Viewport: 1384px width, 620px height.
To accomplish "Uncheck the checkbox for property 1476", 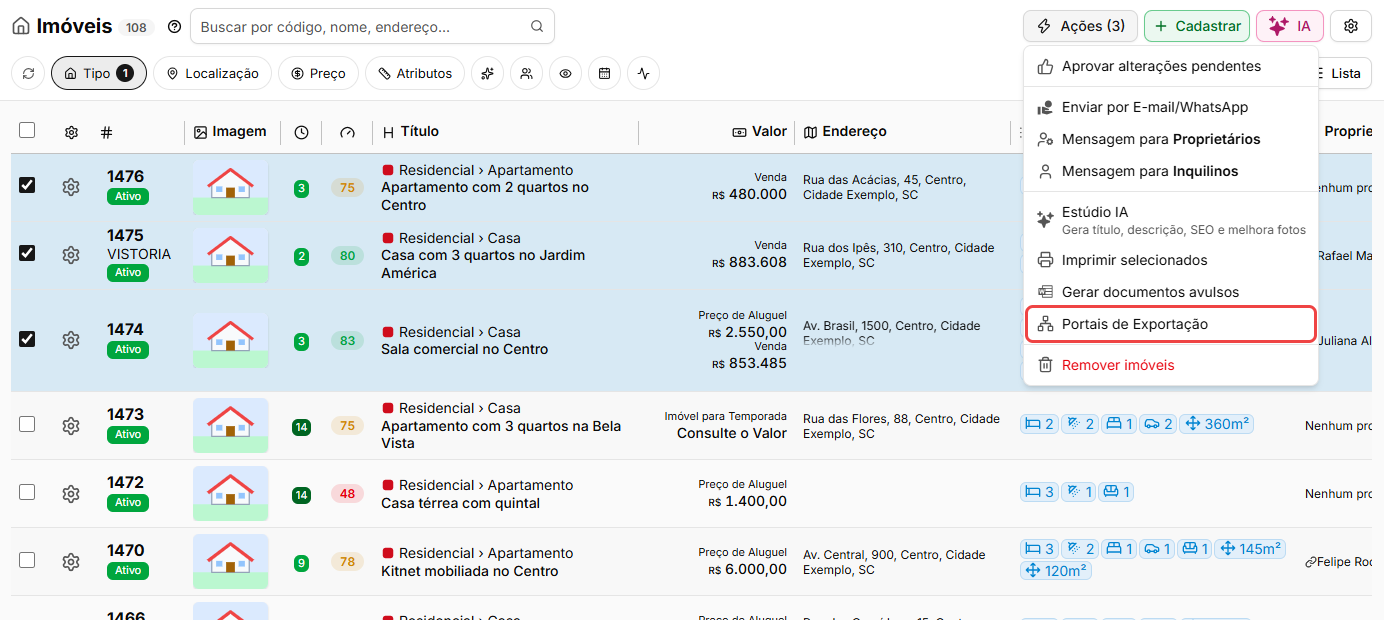I will click(x=27, y=185).
